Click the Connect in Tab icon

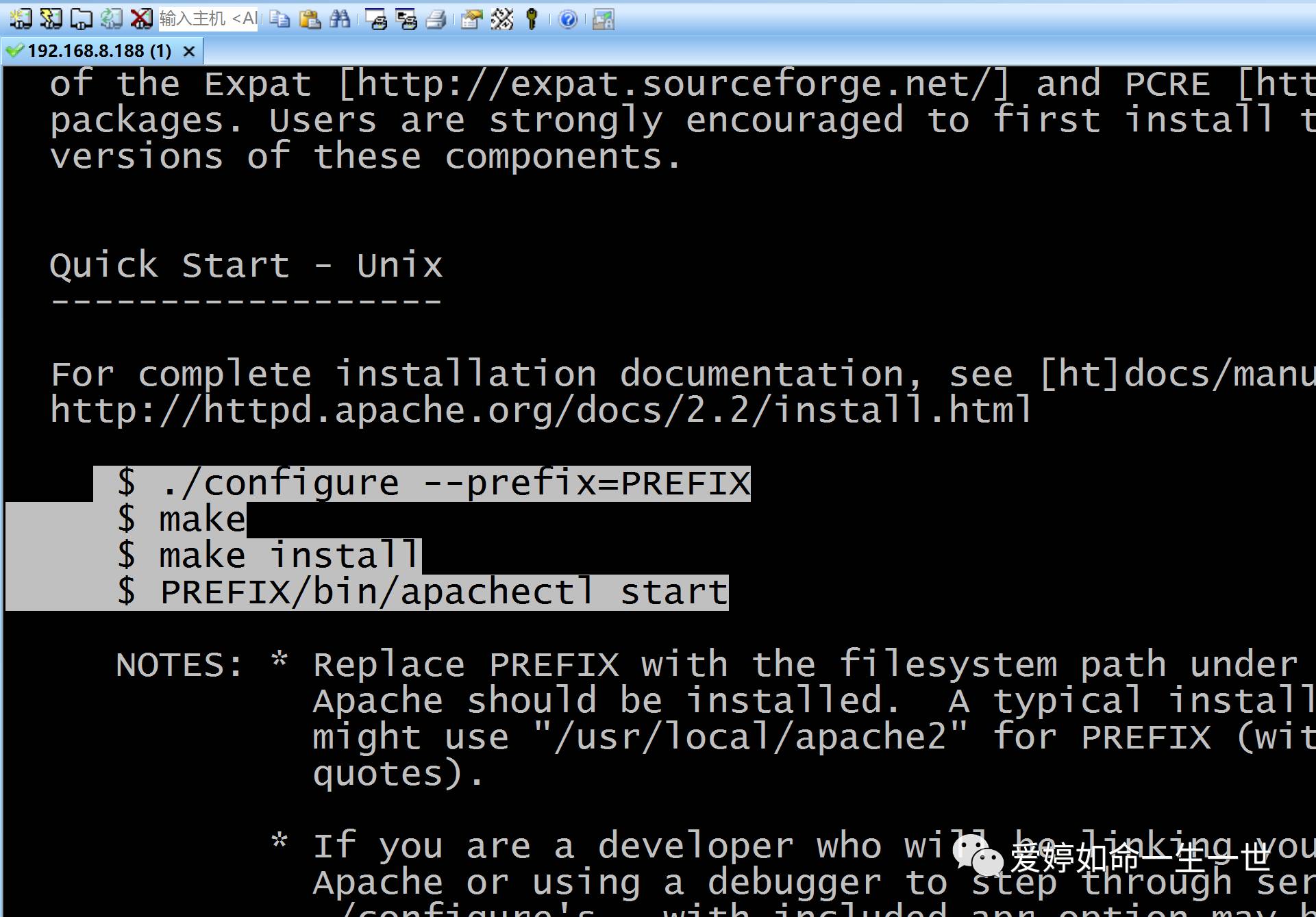(81, 18)
